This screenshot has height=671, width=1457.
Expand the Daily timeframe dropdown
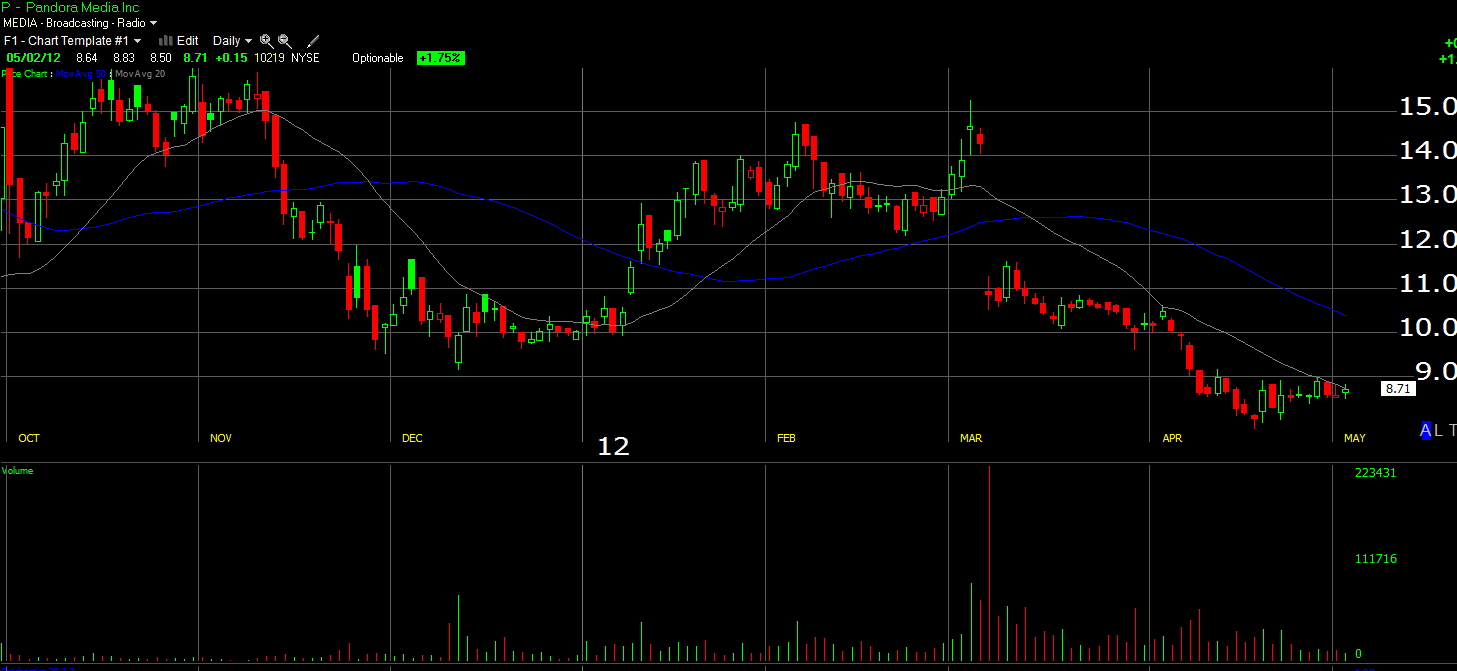click(x=232, y=41)
